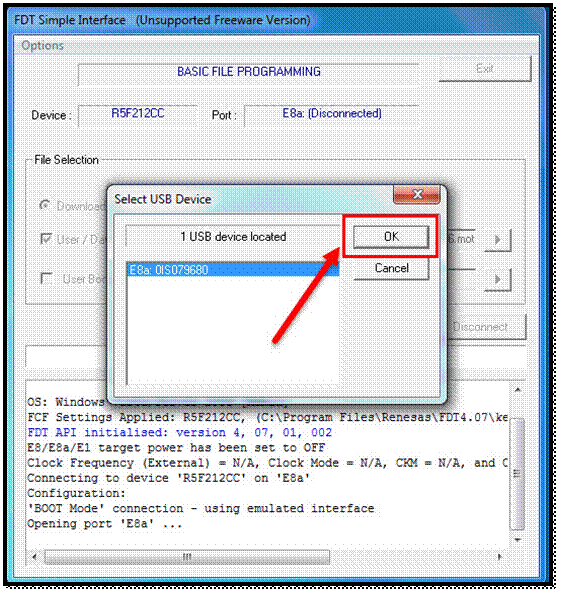The height and width of the screenshot is (595, 562).
Task: Click the "Connecting to device 'R5F212CC'" log line
Action: (x=168, y=478)
